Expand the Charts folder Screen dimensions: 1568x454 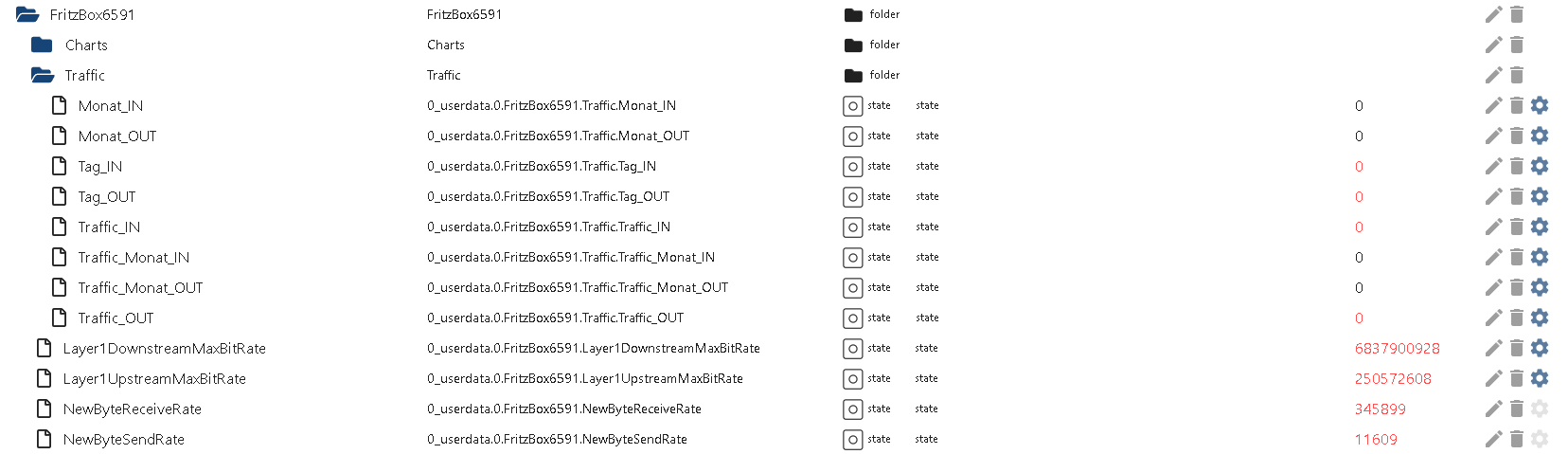pos(42,45)
